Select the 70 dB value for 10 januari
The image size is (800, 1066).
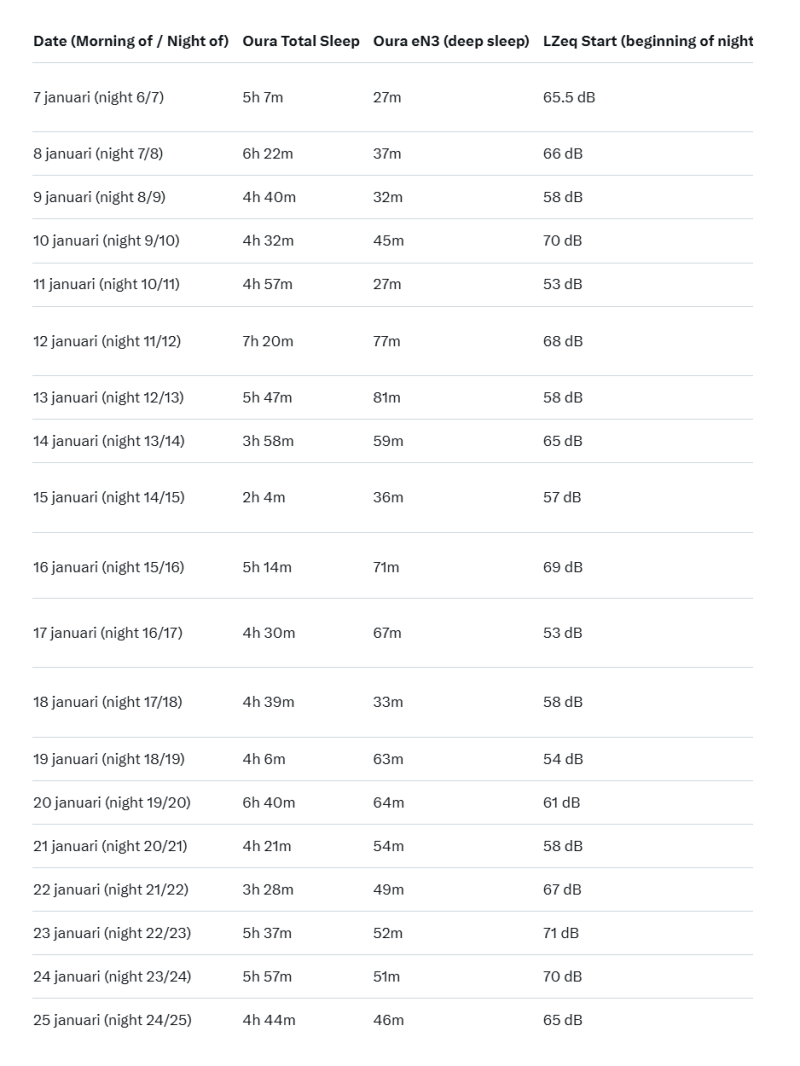562,241
